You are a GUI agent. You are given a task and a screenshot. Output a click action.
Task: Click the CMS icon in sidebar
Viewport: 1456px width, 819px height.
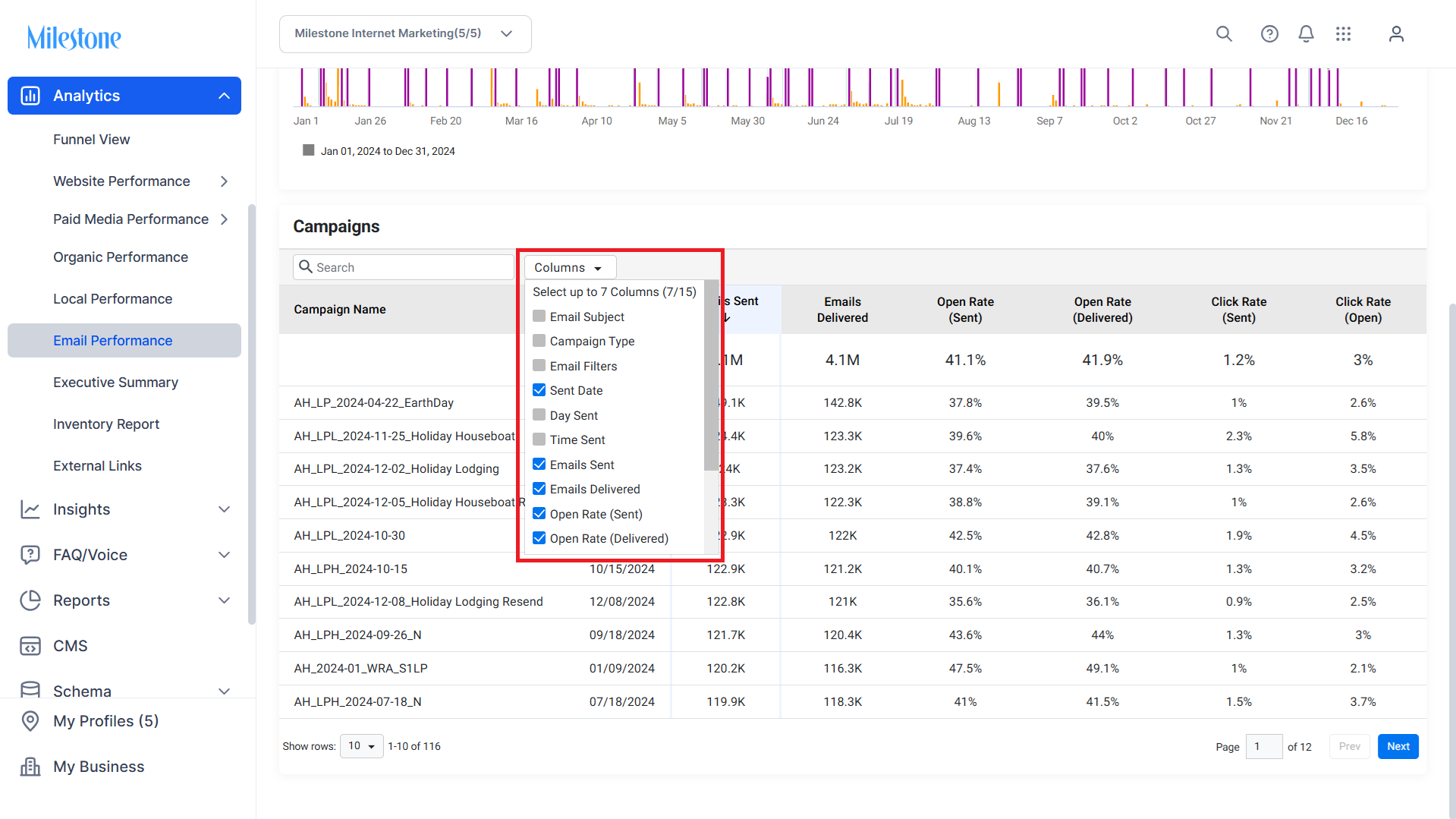30,646
